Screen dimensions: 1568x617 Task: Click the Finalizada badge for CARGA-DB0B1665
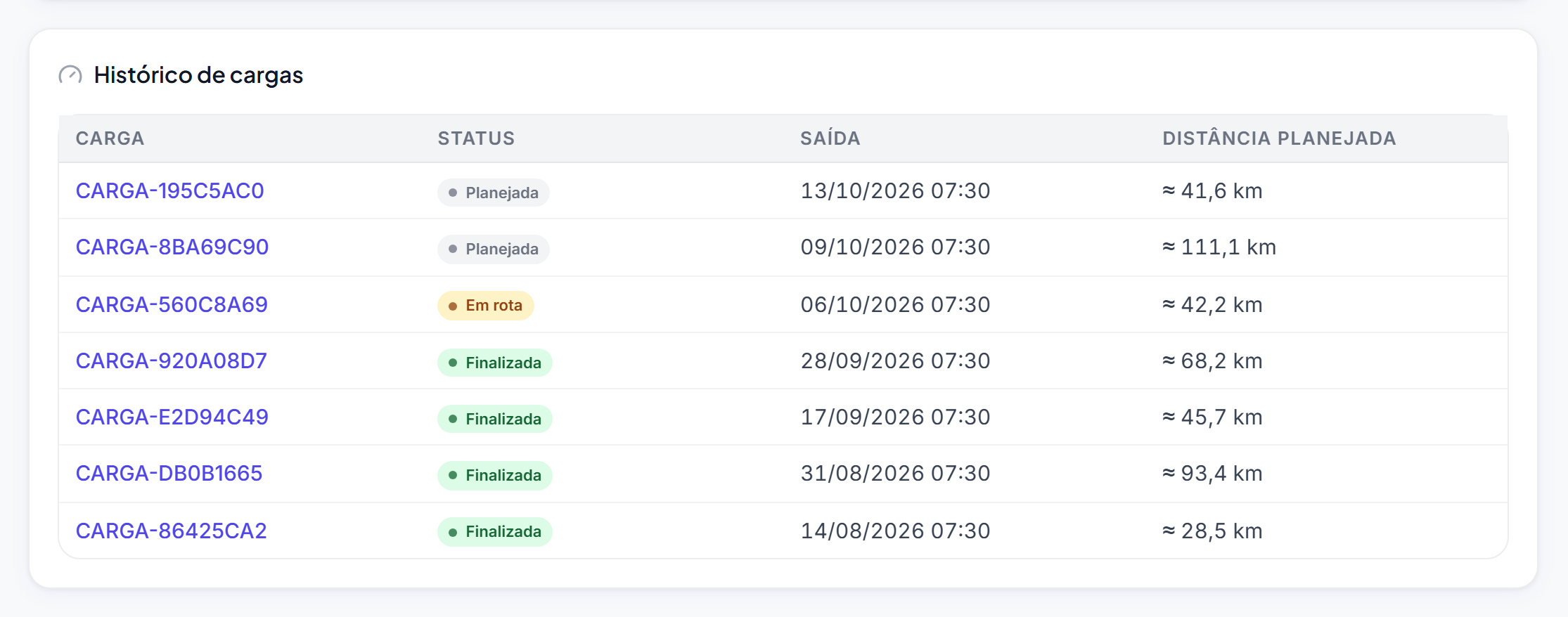coord(495,475)
